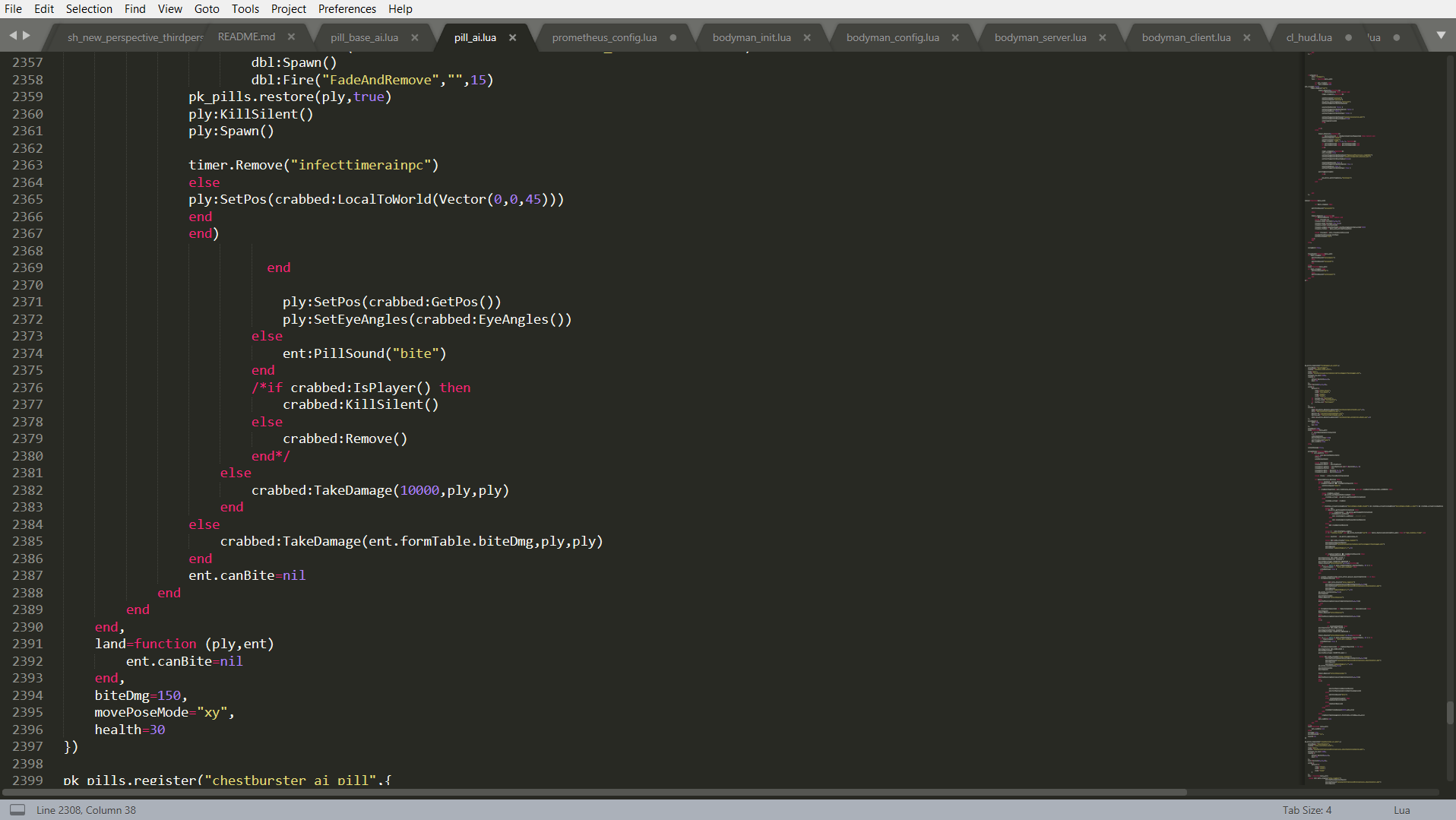Open the Selection menu
The height and width of the screenshot is (820, 1456).
[89, 8]
